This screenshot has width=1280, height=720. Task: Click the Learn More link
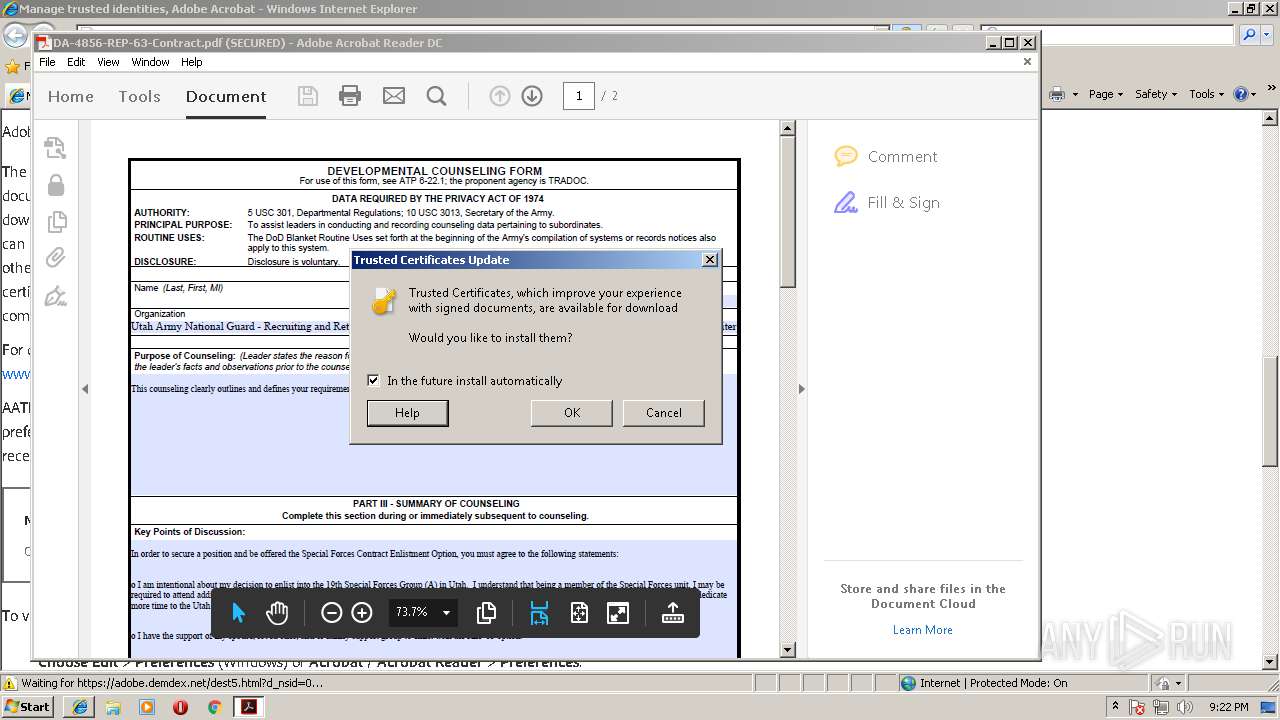(x=923, y=630)
